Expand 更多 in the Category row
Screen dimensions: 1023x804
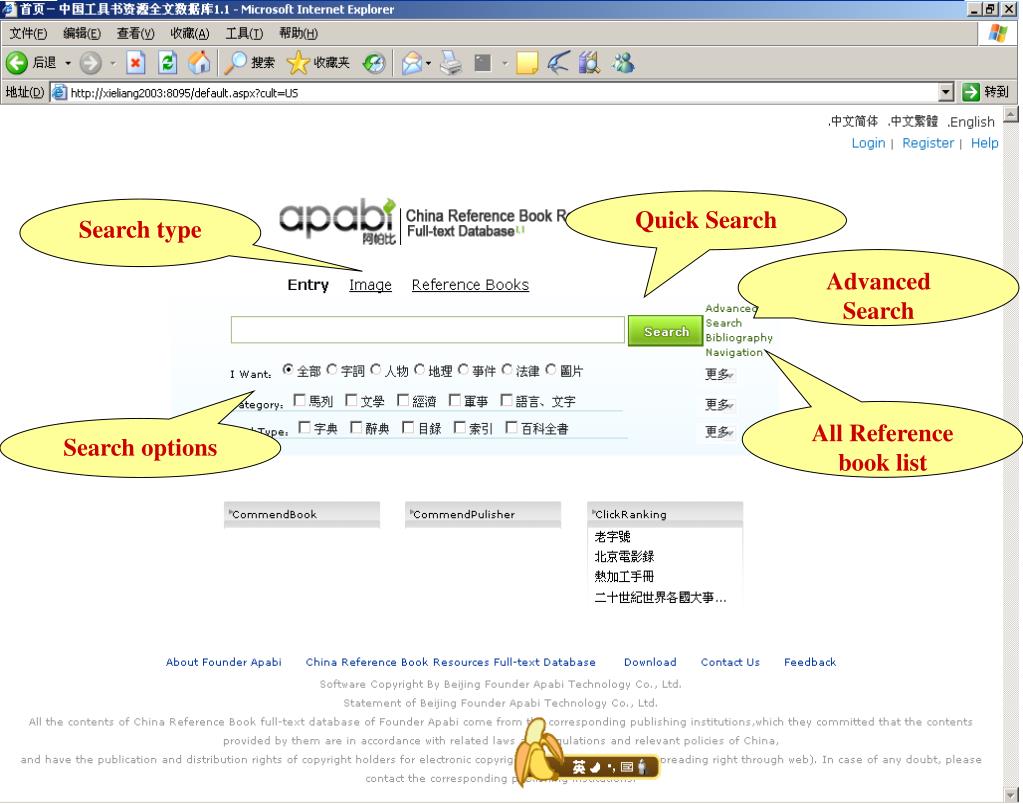719,405
